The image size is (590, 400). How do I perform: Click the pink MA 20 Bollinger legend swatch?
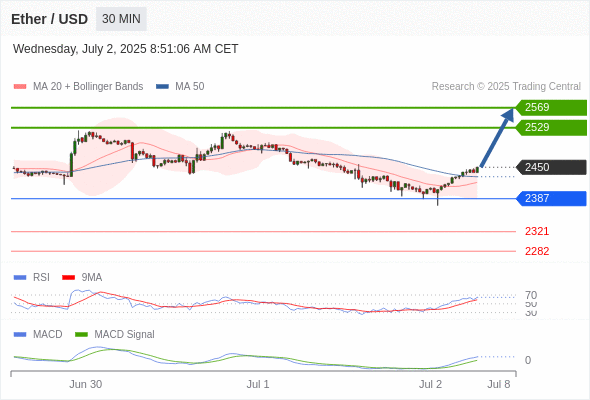tap(20, 87)
